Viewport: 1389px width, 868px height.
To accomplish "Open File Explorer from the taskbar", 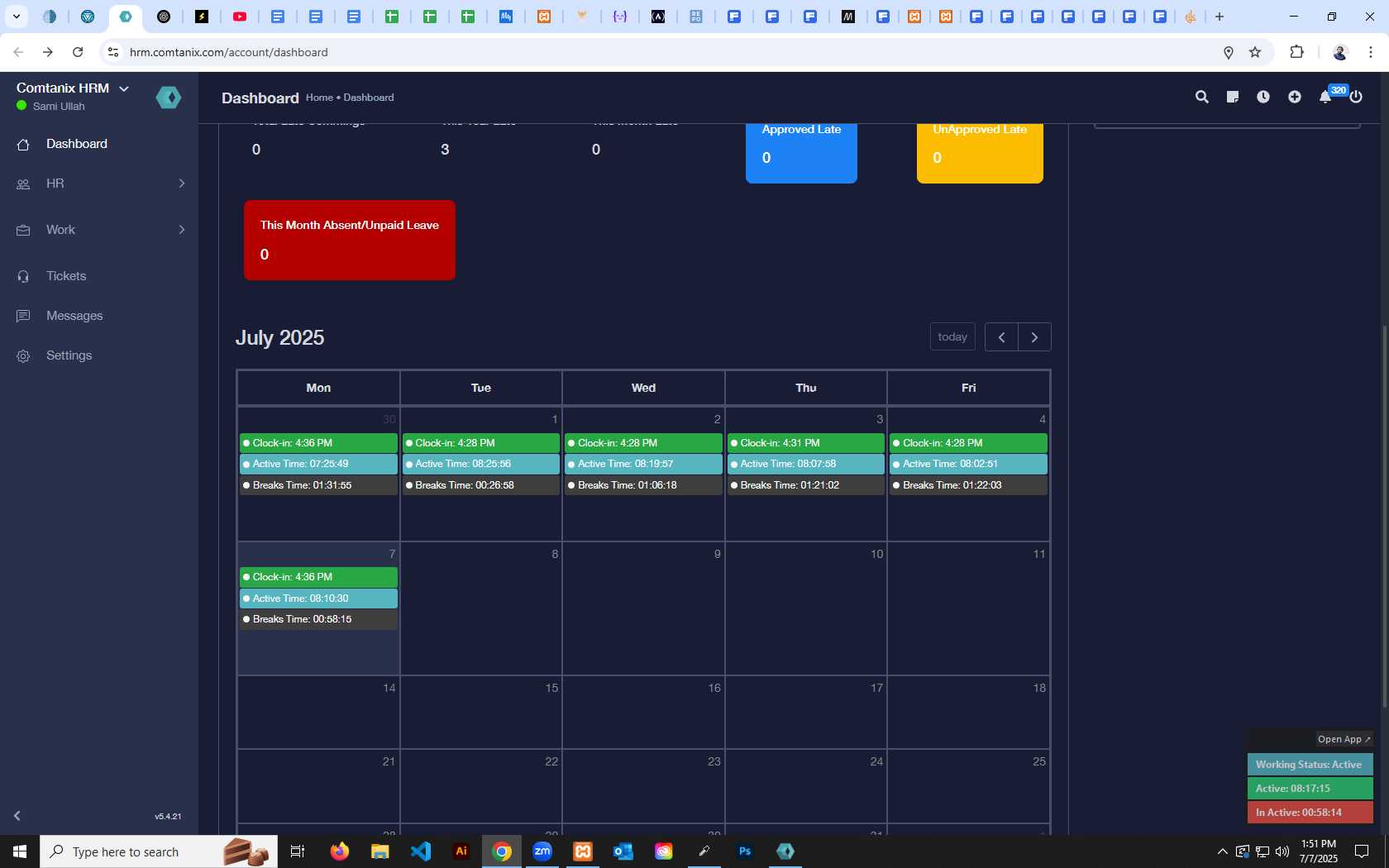I will click(379, 851).
